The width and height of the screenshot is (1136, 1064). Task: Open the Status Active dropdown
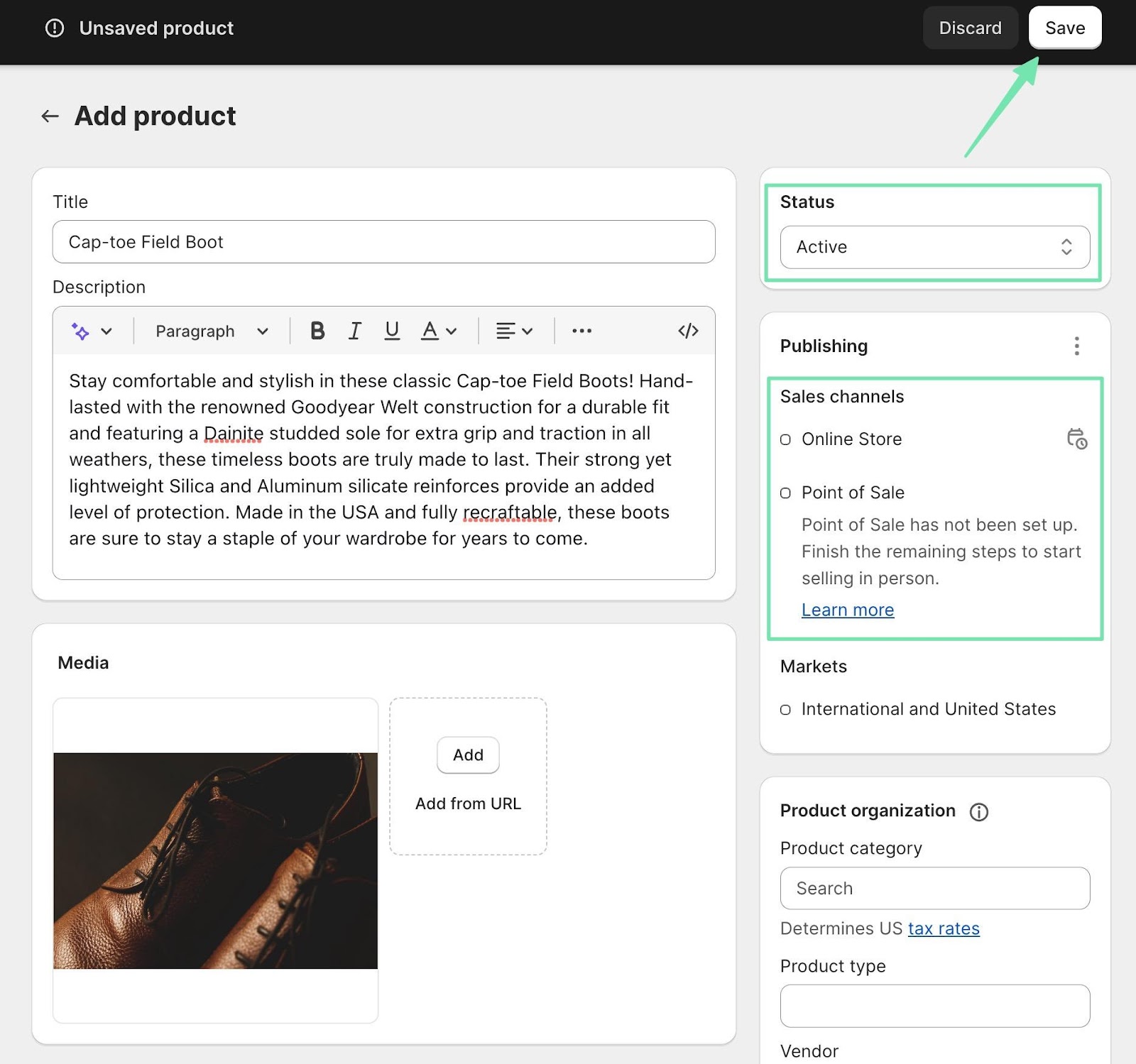(x=934, y=247)
